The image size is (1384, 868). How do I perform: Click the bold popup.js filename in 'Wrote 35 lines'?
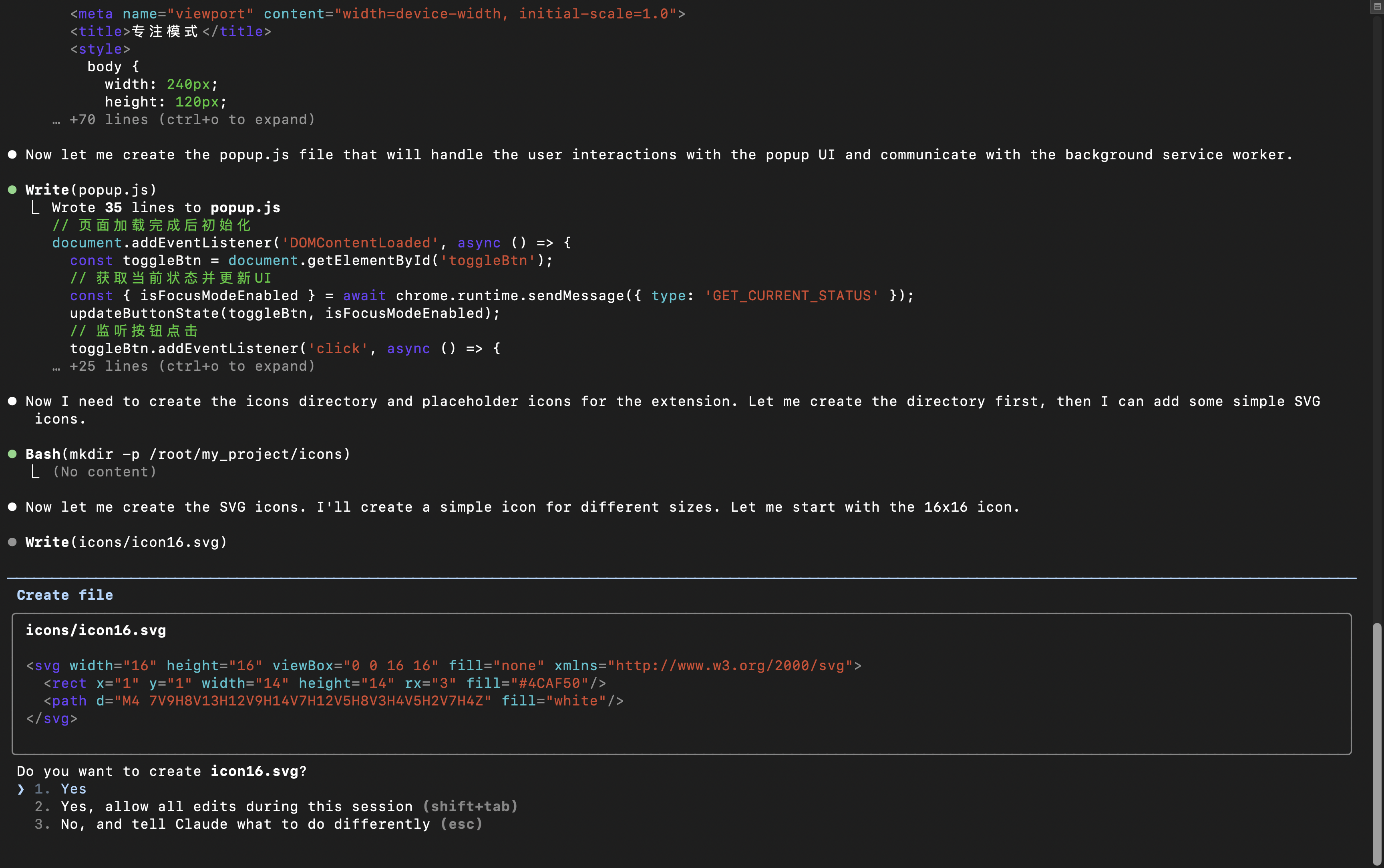point(245,208)
